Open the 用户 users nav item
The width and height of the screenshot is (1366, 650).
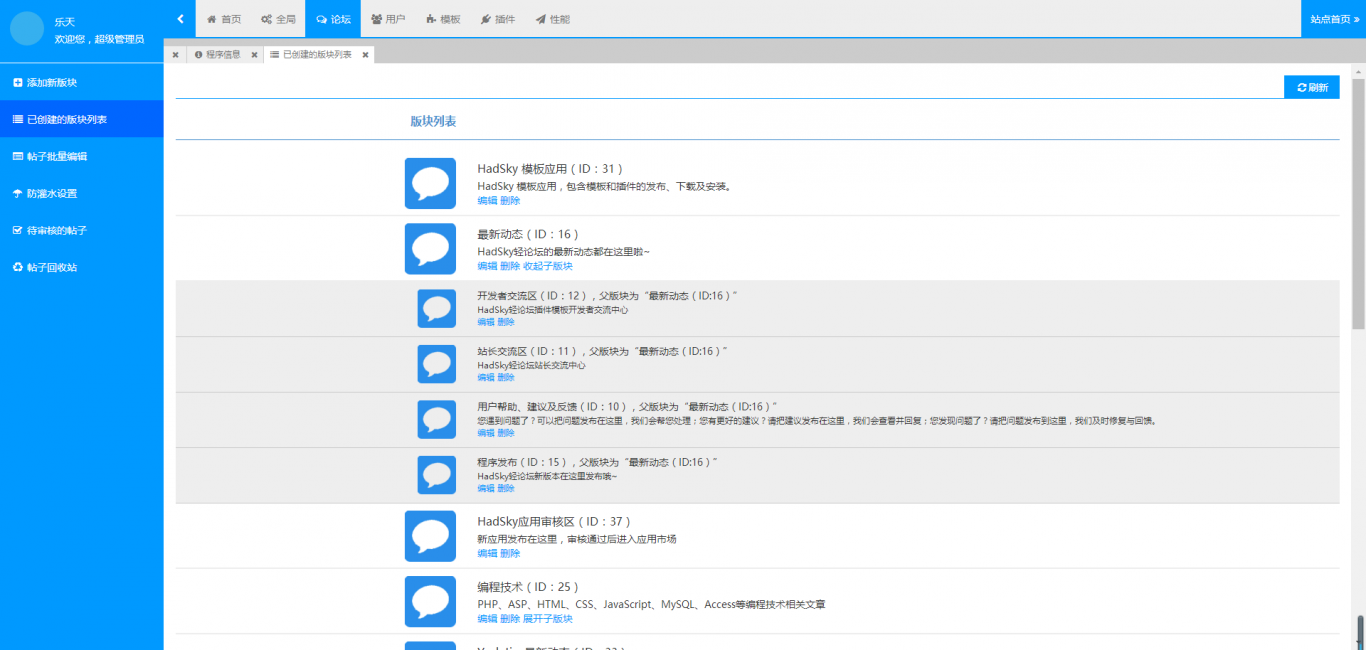388,19
